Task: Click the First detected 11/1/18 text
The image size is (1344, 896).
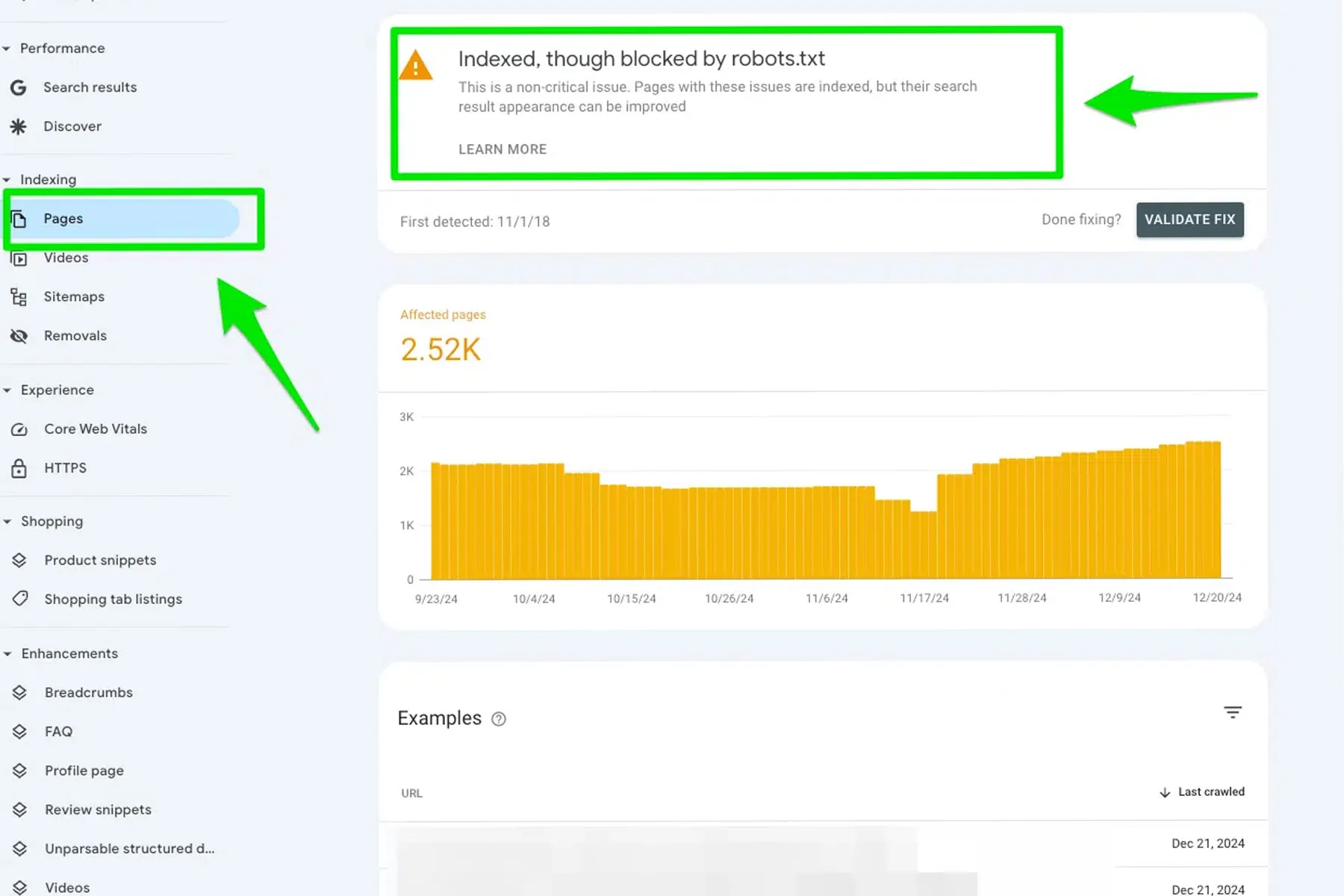Action: 475,222
